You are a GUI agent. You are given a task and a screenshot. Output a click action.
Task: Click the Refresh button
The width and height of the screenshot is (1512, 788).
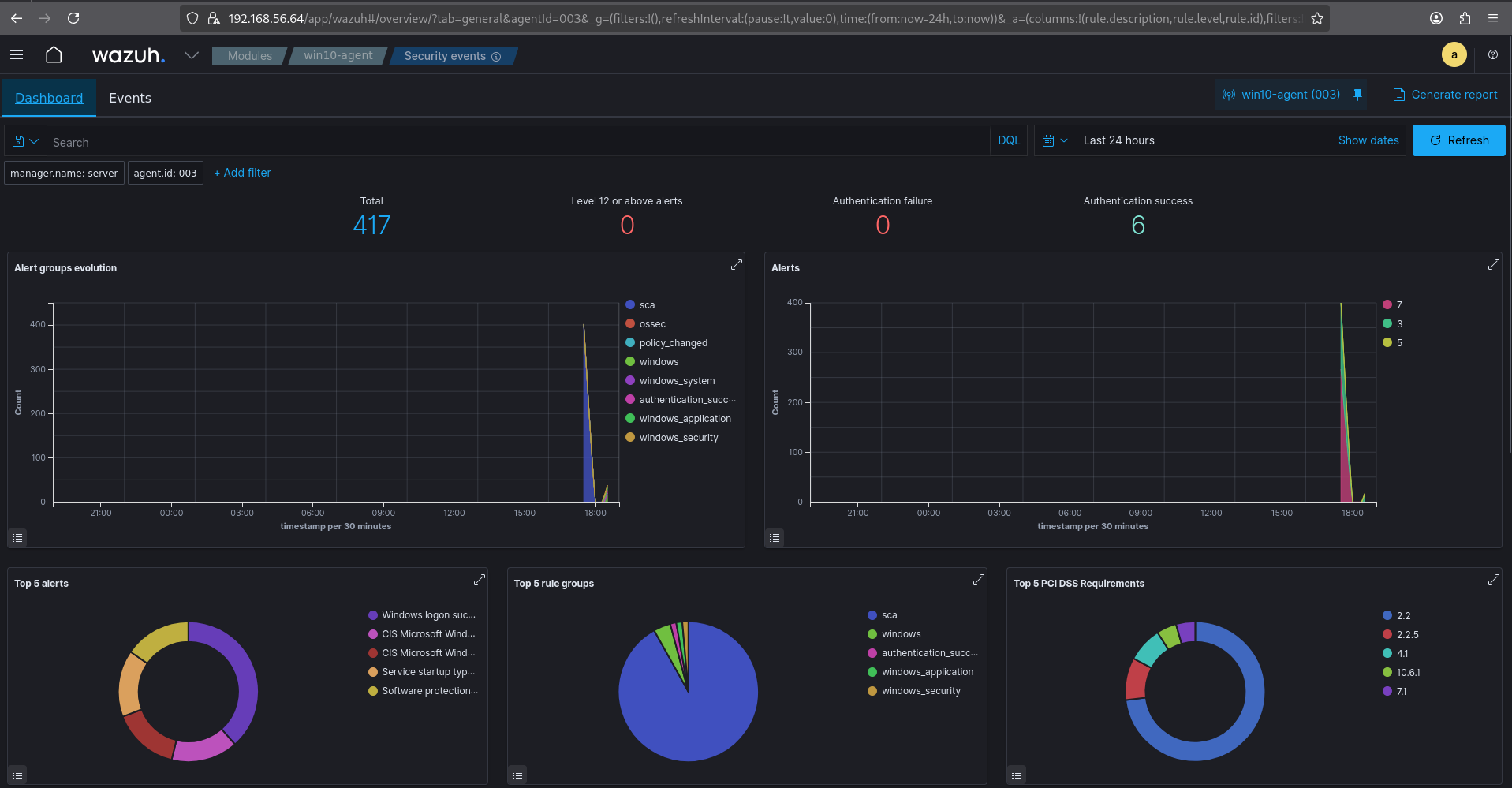(x=1458, y=140)
